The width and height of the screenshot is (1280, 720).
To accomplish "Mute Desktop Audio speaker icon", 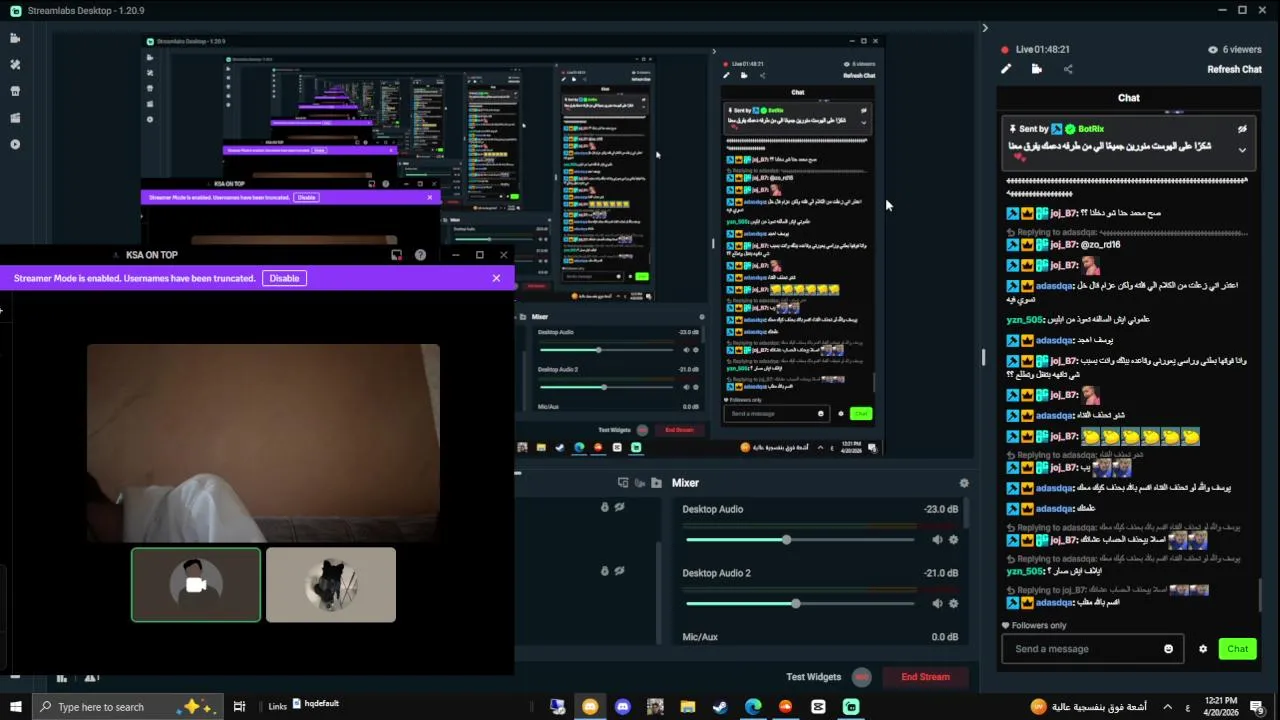I will click(x=937, y=540).
